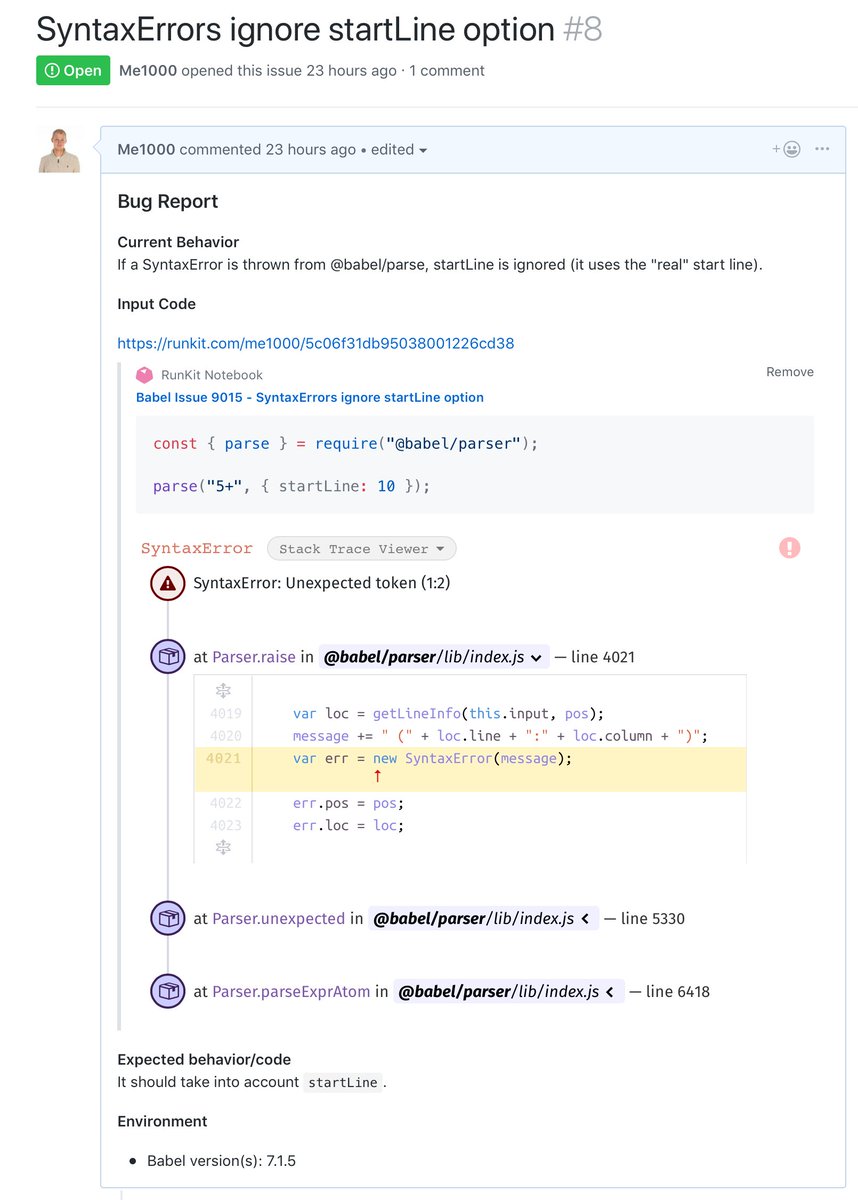The height and width of the screenshot is (1200, 858).
Task: Click the warning triangle beside SyntaxError message
Action: 167,583
